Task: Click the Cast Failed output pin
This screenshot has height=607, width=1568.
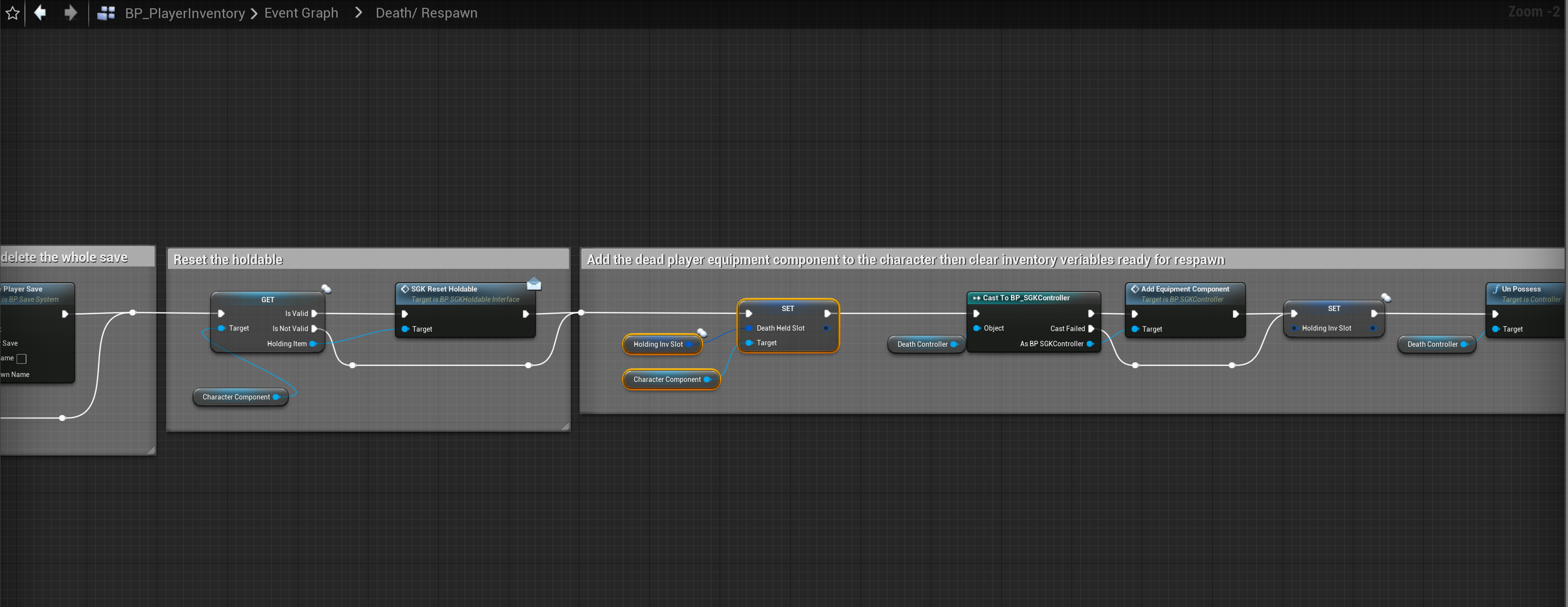Action: click(1091, 329)
